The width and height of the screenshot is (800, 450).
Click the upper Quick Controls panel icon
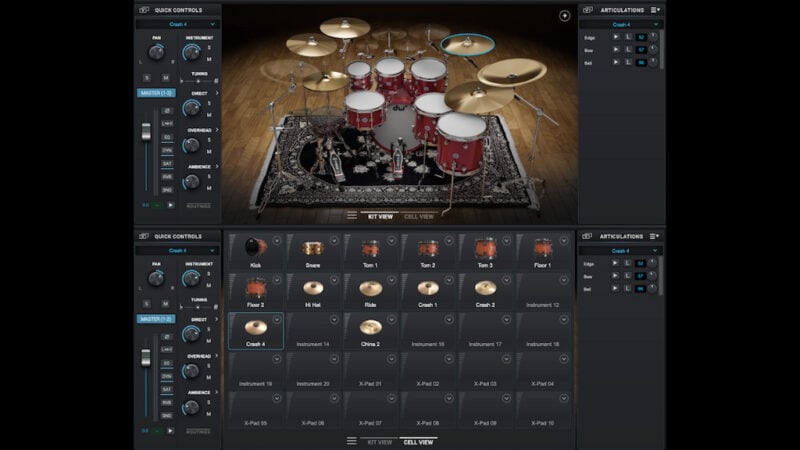coord(144,10)
